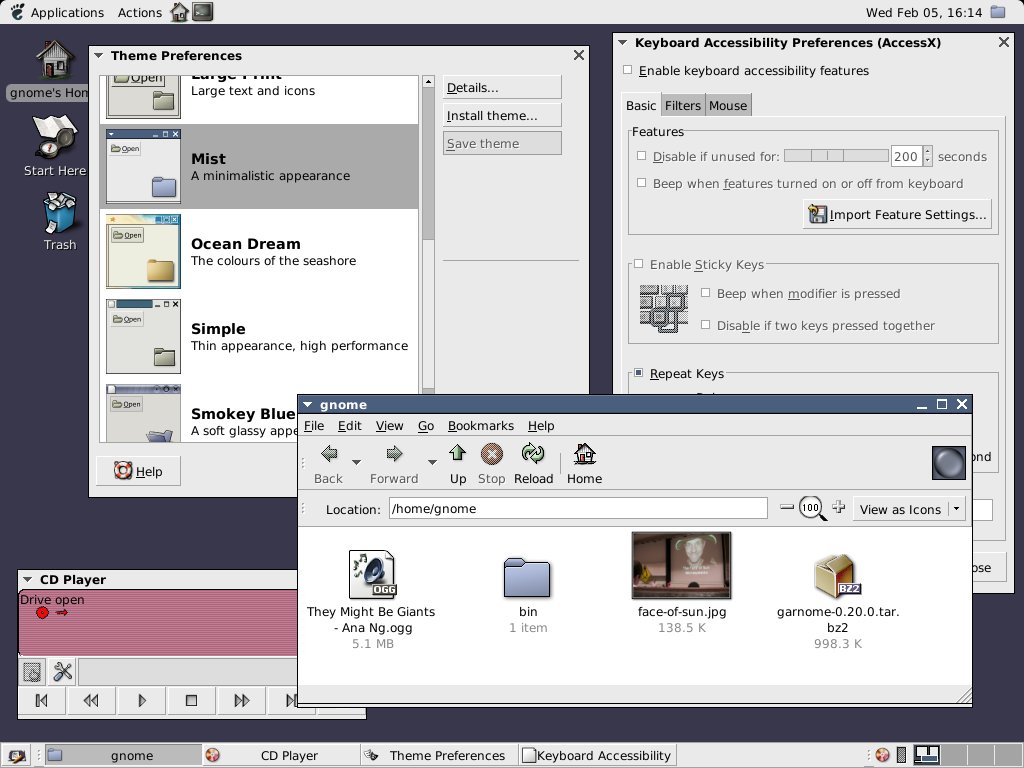Go up one folder with Up arrow
The image size is (1024, 768).
[458, 456]
